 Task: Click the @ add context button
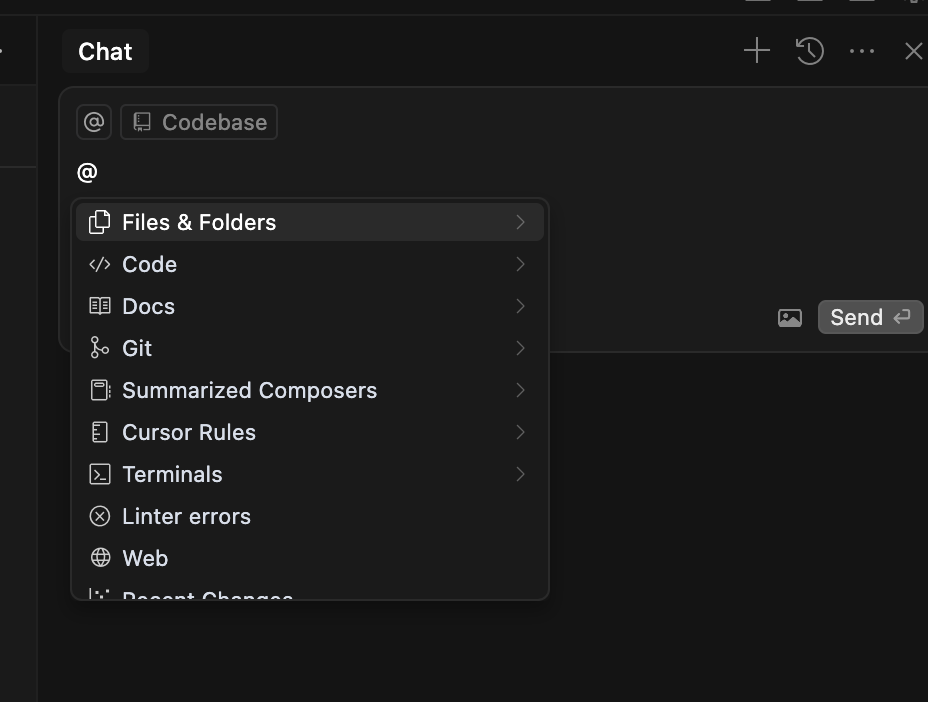94,122
